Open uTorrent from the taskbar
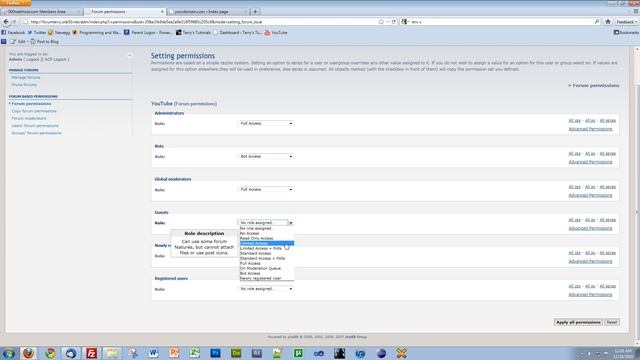The height and width of the screenshot is (360, 640). pos(298,353)
